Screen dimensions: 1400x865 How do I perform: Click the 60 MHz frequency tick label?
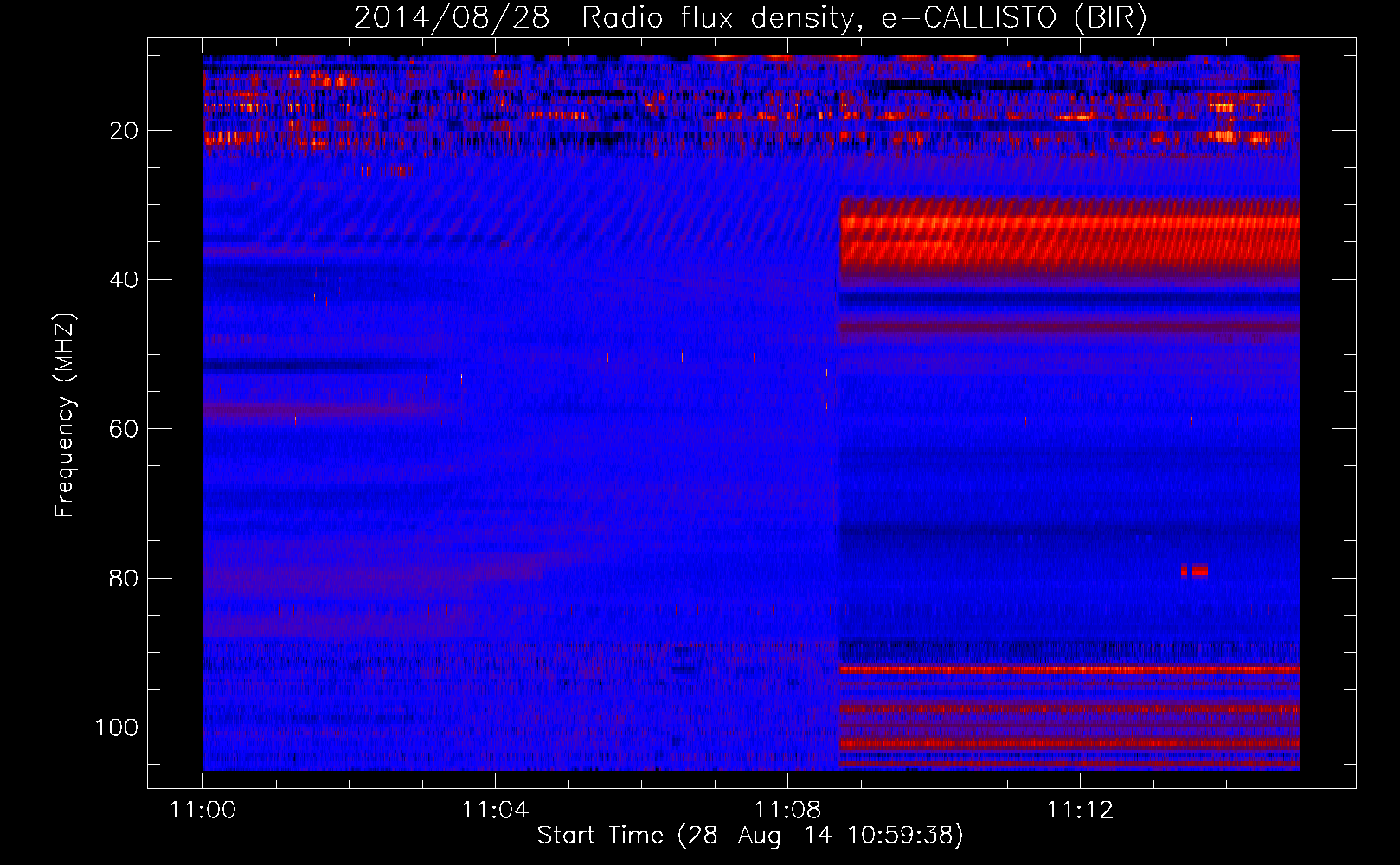pyautogui.click(x=124, y=429)
